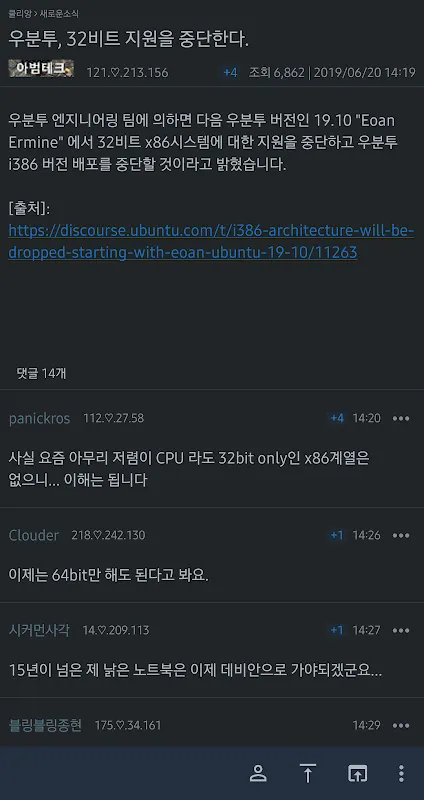The width and height of the screenshot is (424, 800).
Task: Tap the scroll-to-top arrow icon
Action: click(x=308, y=773)
